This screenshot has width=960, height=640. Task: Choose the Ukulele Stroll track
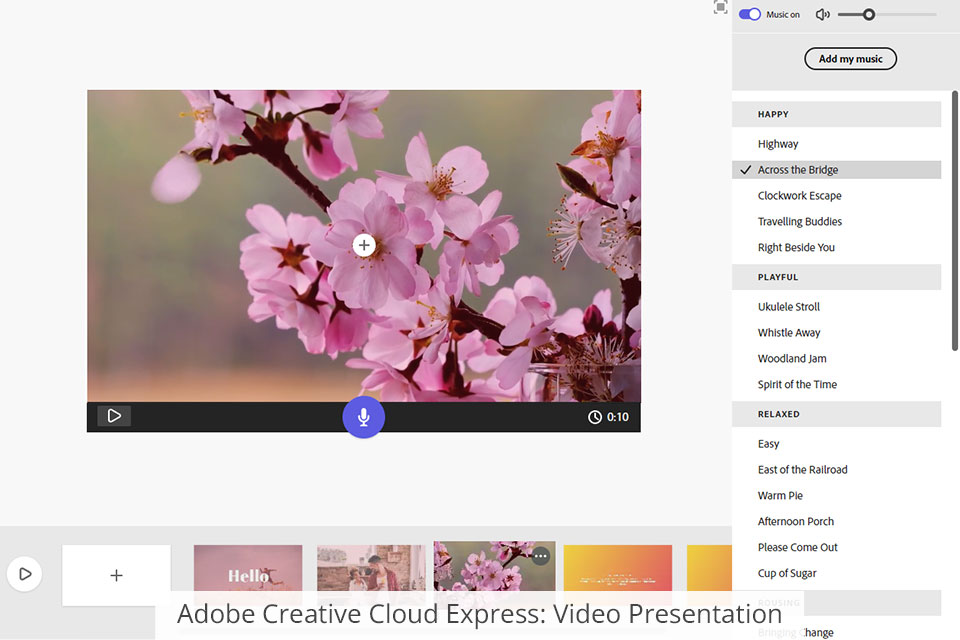[x=789, y=307]
